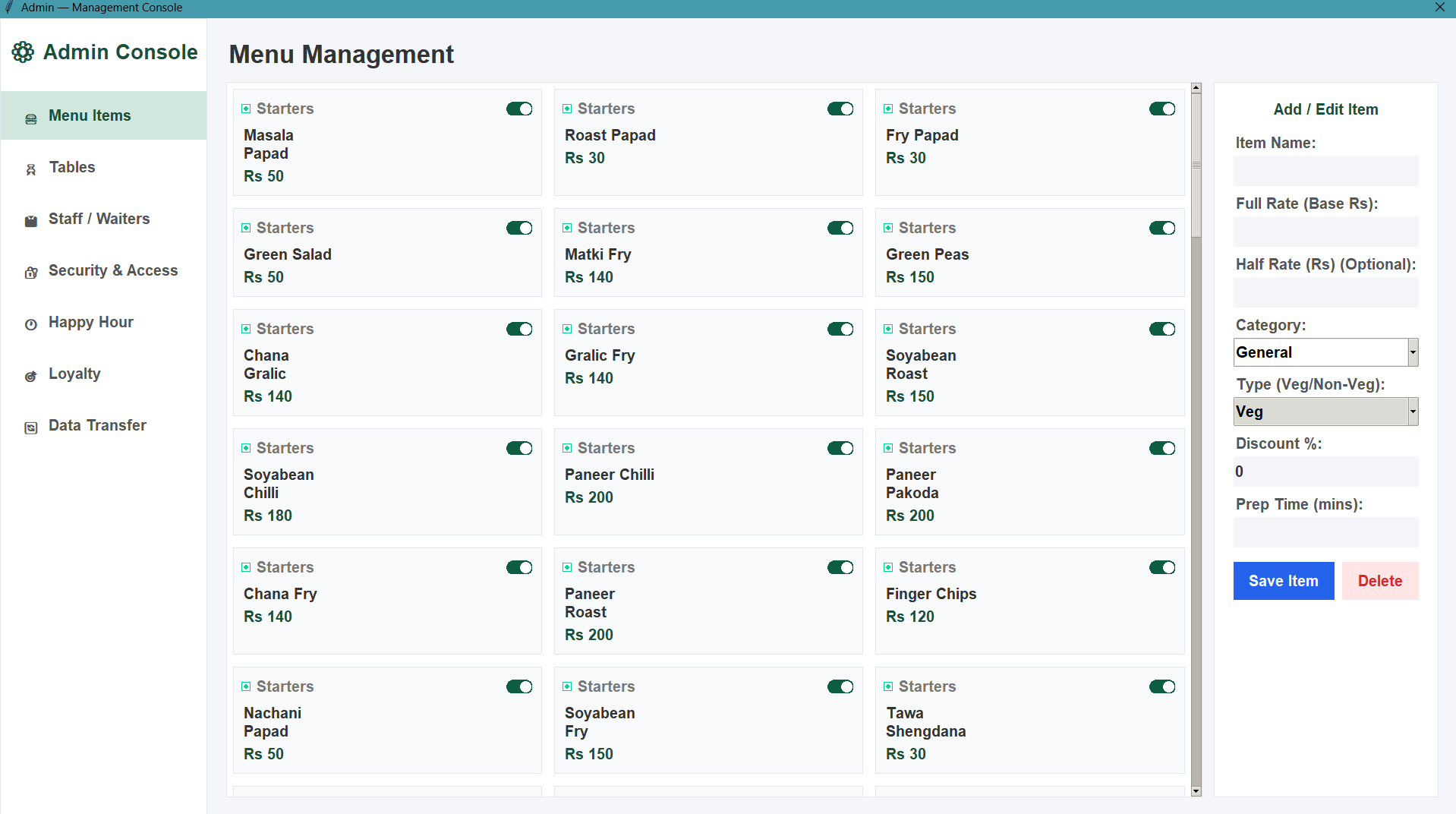The height and width of the screenshot is (814, 1456).
Task: Click the veg indicator icon on Tawa Shengdana
Action: tap(888, 686)
